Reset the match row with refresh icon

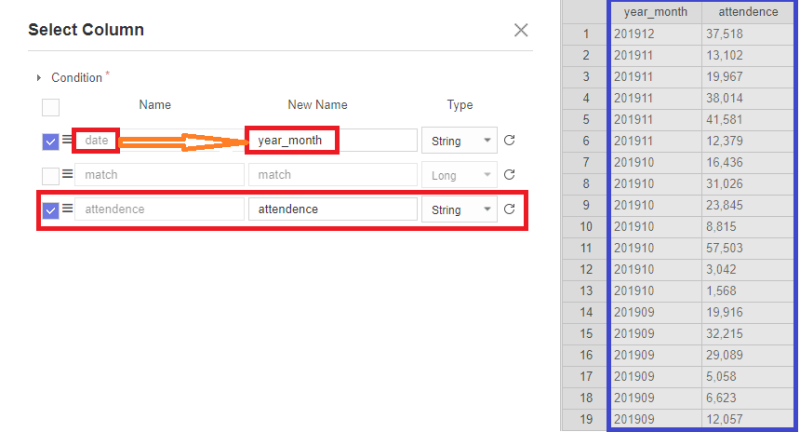[509, 175]
